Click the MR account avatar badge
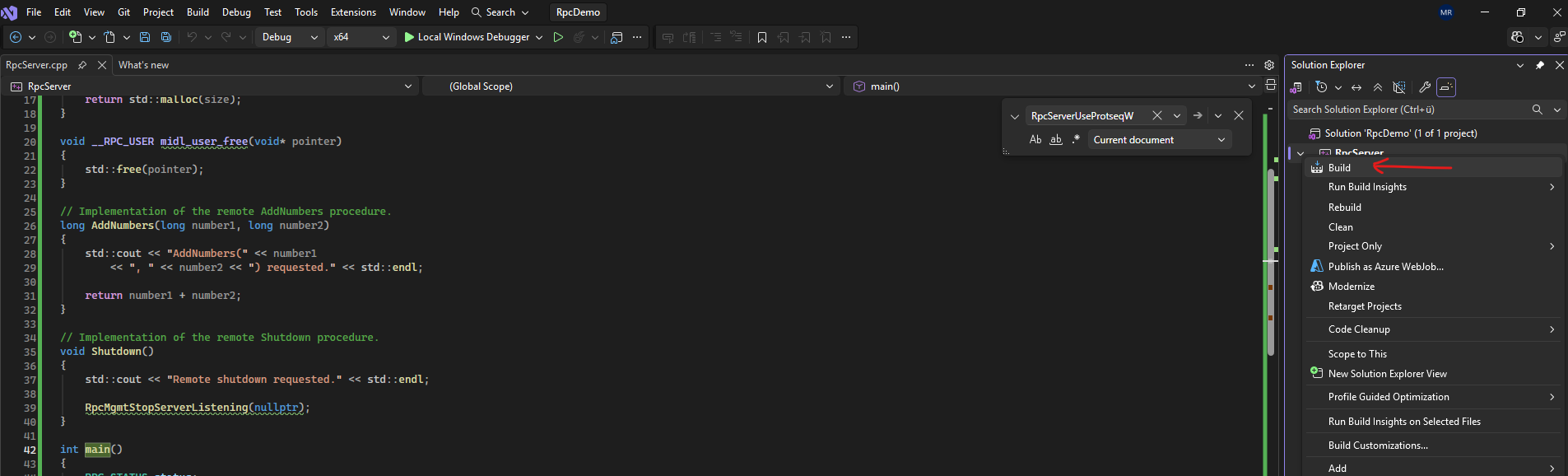The image size is (1568, 476). (1446, 12)
